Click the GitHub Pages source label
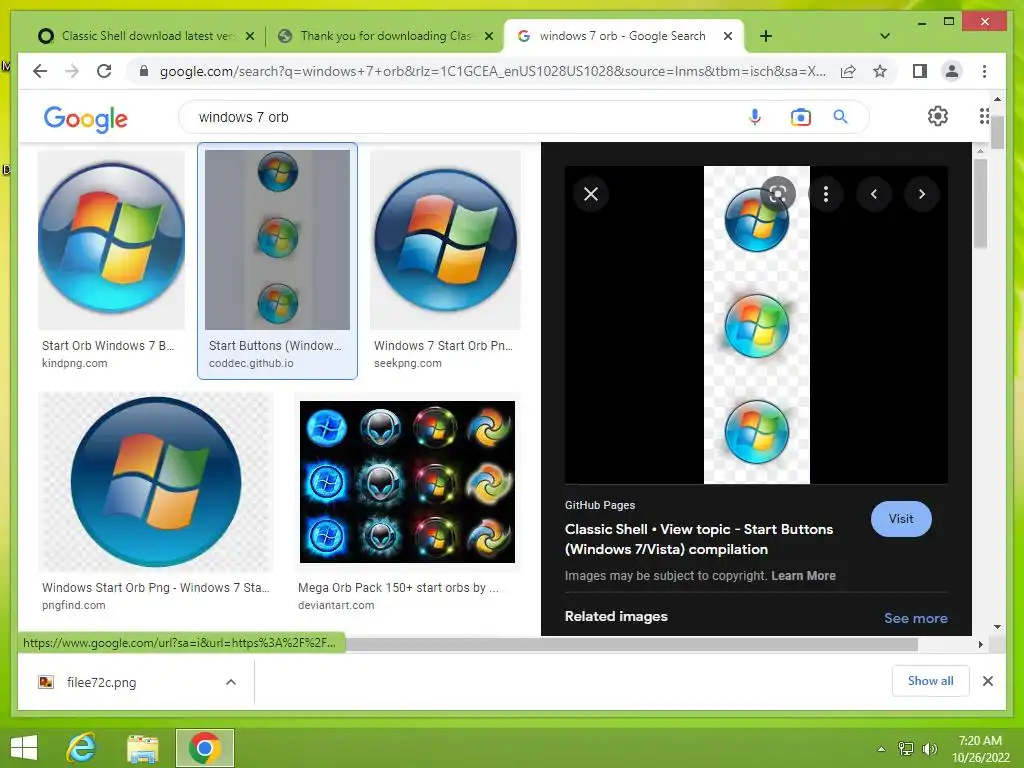 (x=600, y=505)
